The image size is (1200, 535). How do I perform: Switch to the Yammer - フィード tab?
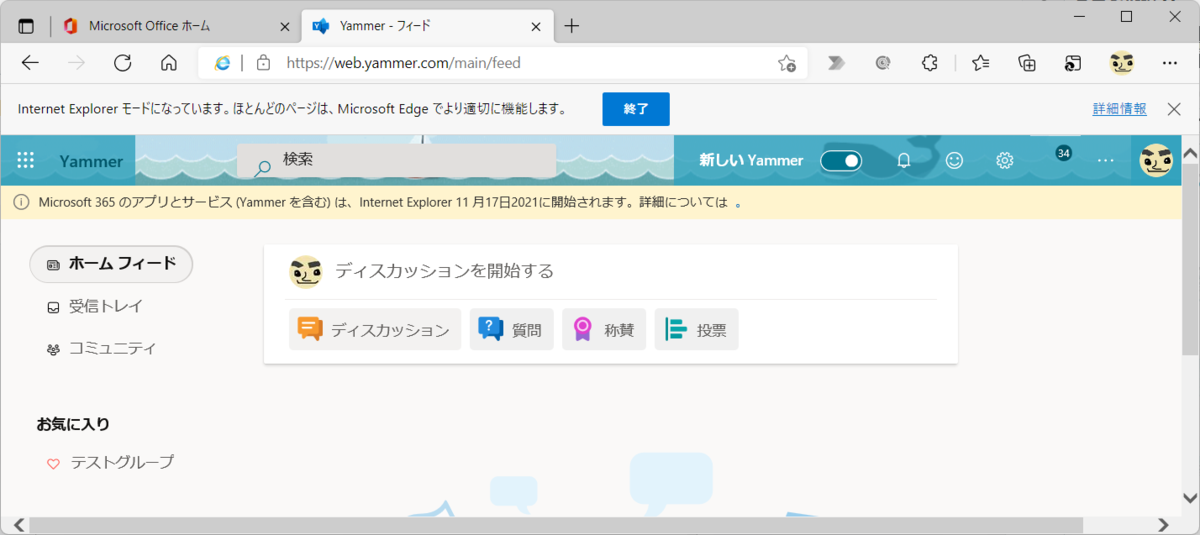pyautogui.click(x=428, y=26)
